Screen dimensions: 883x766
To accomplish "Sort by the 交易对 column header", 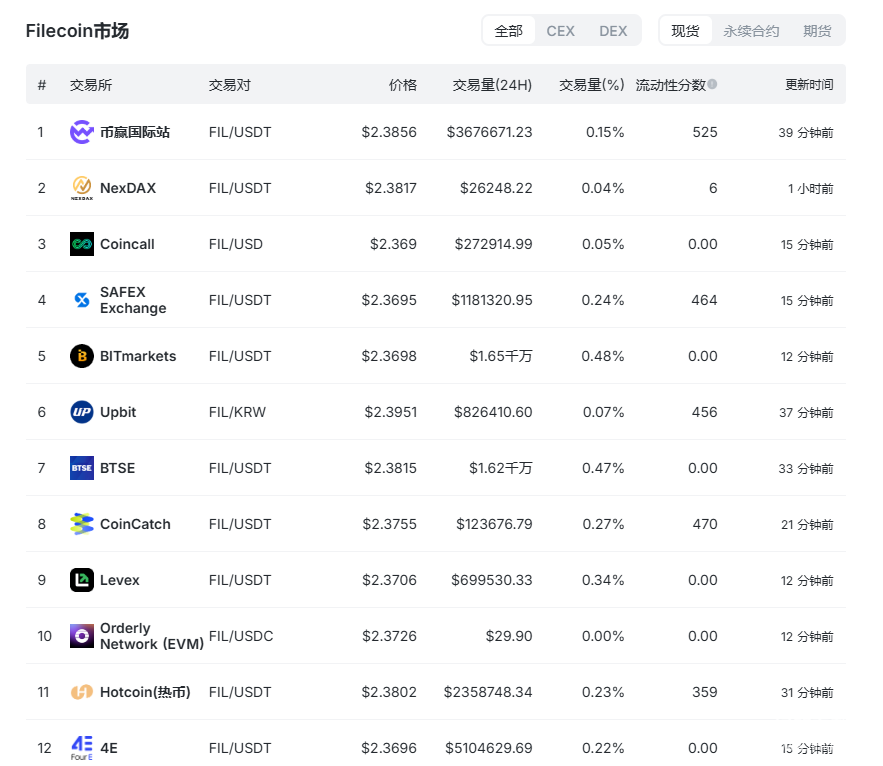I will (230, 84).
